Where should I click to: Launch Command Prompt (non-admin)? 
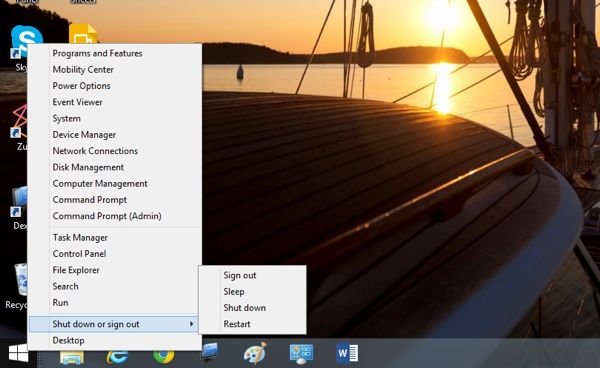pyautogui.click(x=115, y=200)
